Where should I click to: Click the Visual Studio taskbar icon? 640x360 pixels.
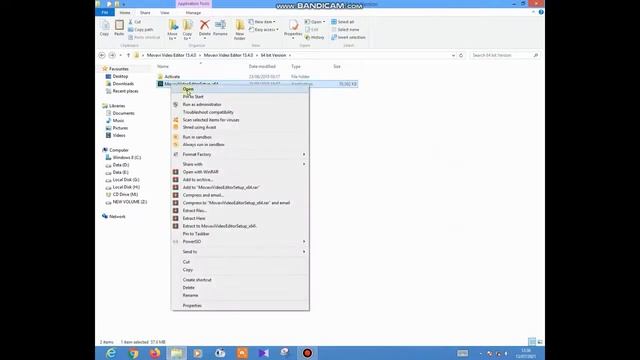(264, 353)
